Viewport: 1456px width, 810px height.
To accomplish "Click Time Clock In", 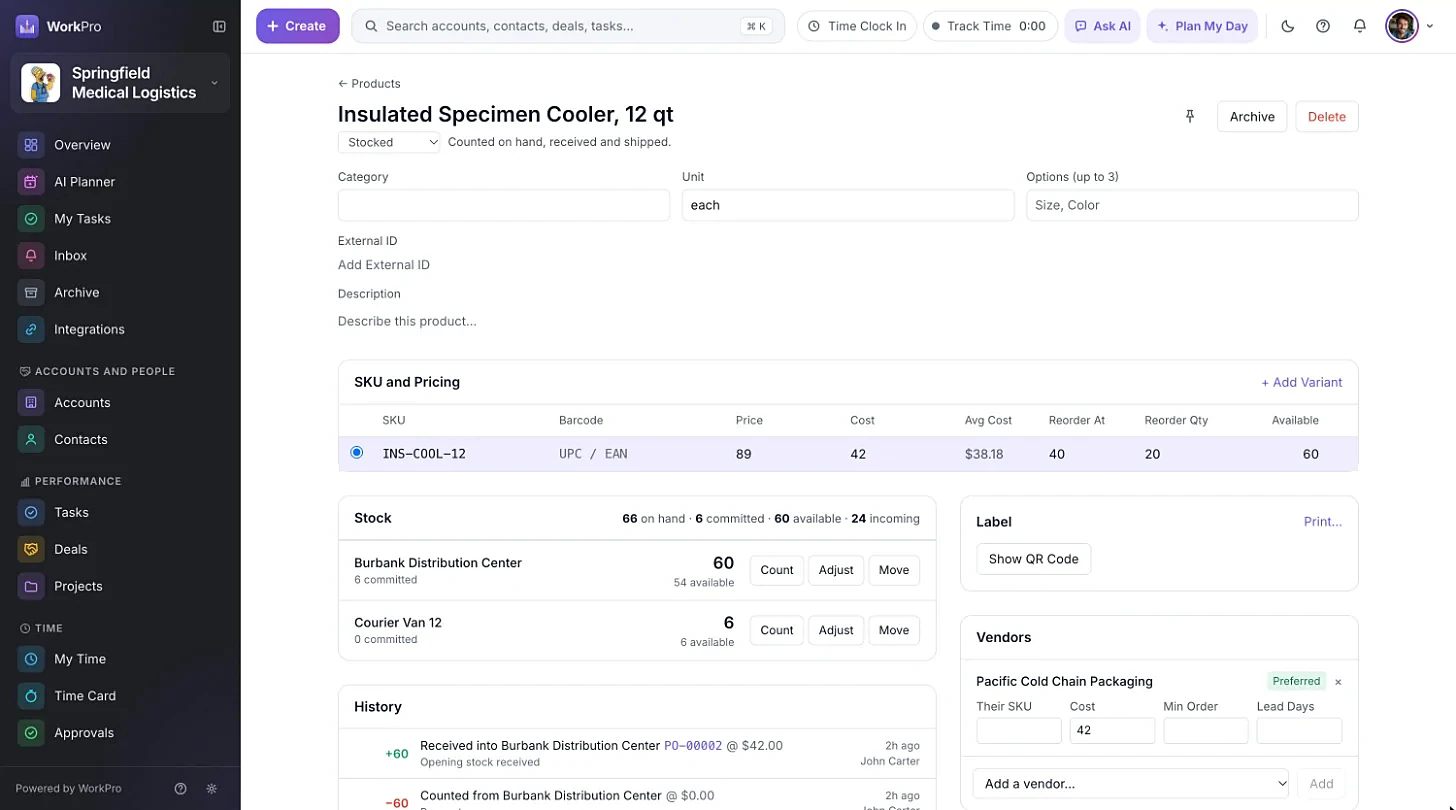I will pos(857,26).
